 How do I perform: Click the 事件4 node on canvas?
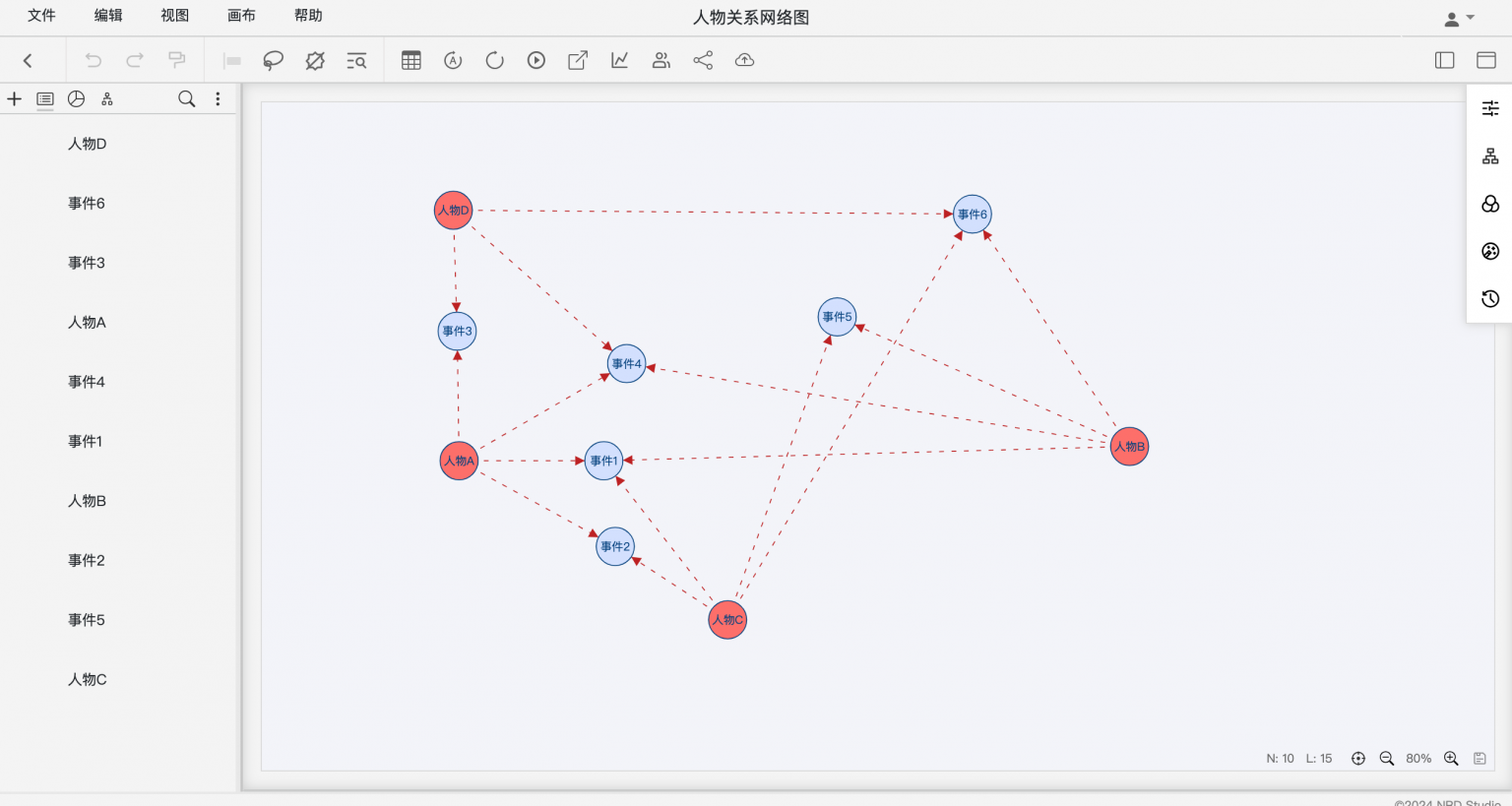(x=626, y=364)
